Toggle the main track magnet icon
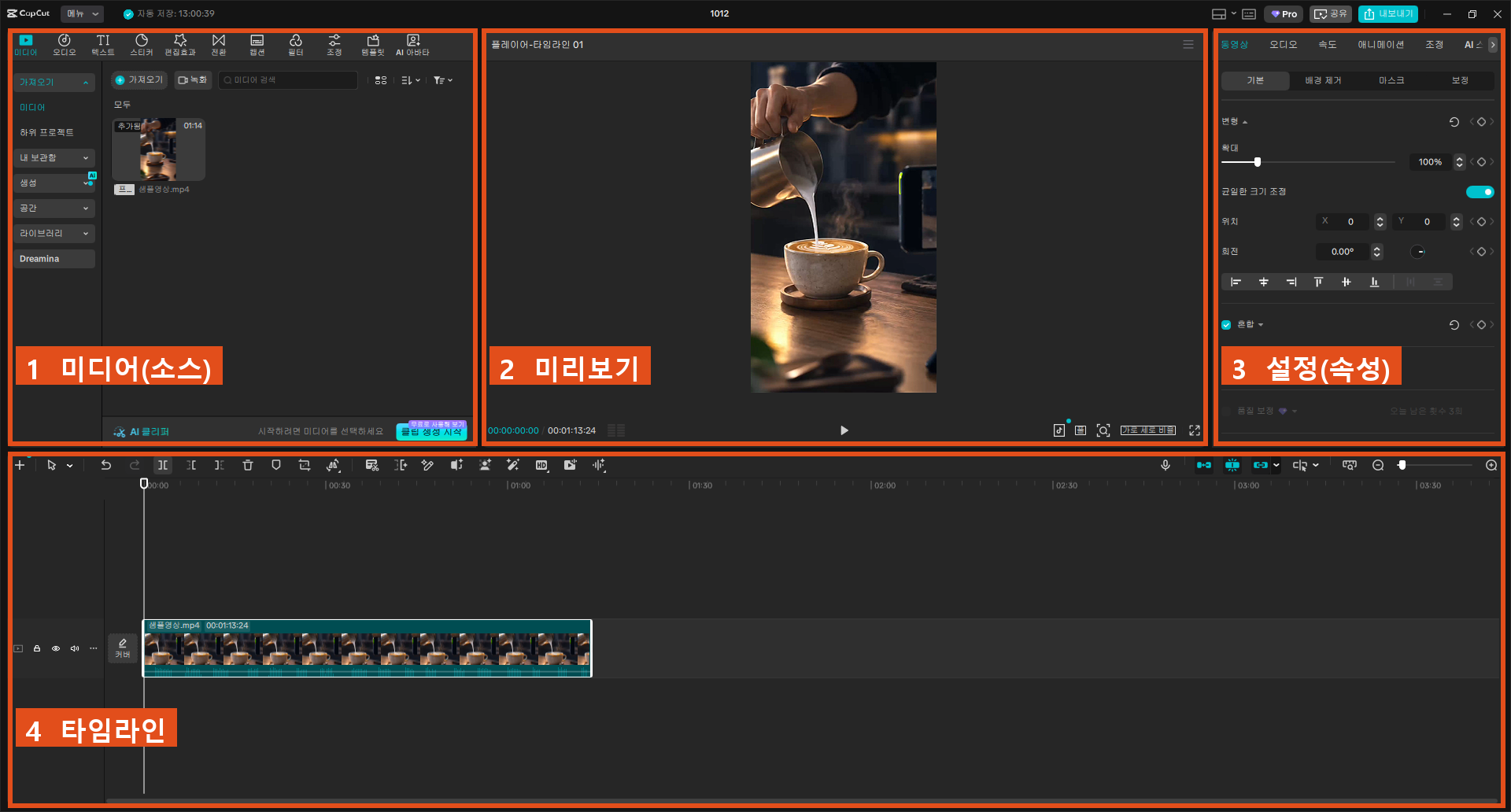Screen dimensions: 1511x812 pos(1204,465)
